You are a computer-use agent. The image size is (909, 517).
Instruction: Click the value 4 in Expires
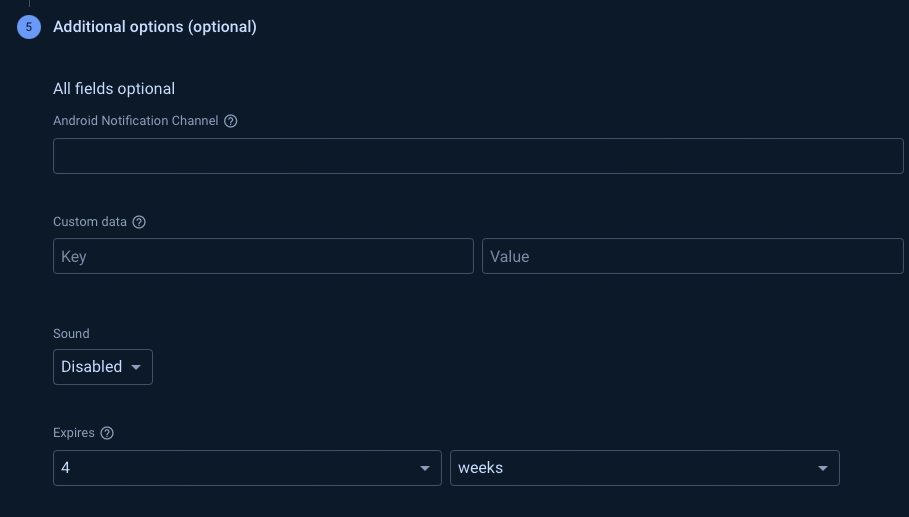point(66,468)
